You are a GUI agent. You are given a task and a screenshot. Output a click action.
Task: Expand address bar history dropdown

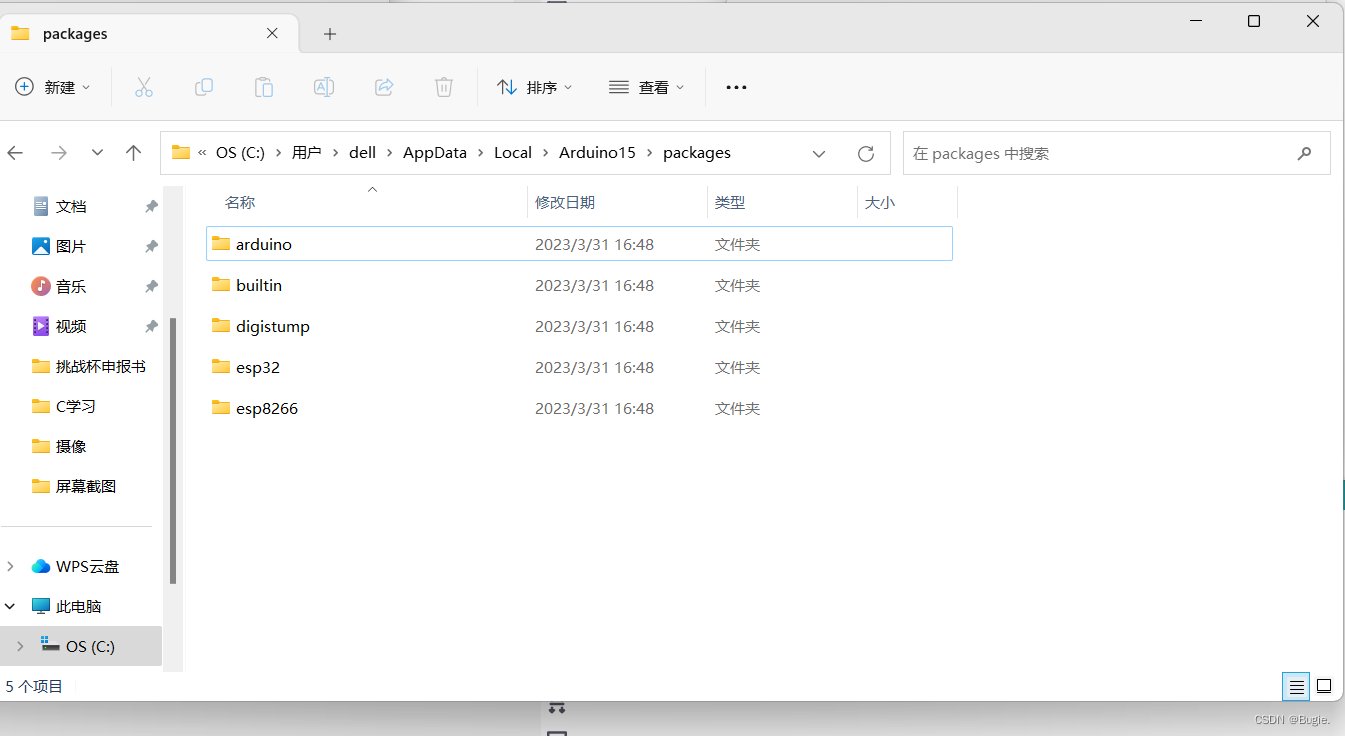coord(819,153)
